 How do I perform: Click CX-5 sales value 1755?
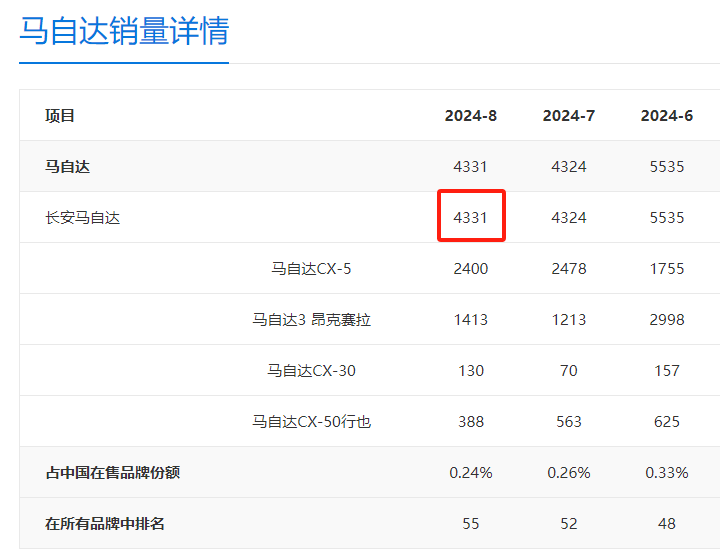click(667, 269)
